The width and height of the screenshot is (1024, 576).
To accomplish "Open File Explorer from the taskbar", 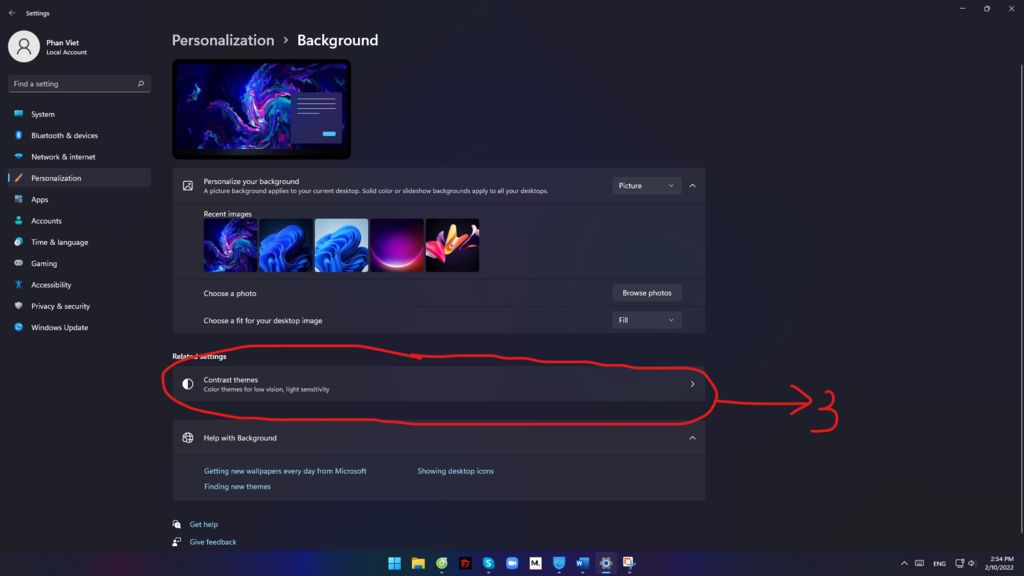I will [418, 563].
